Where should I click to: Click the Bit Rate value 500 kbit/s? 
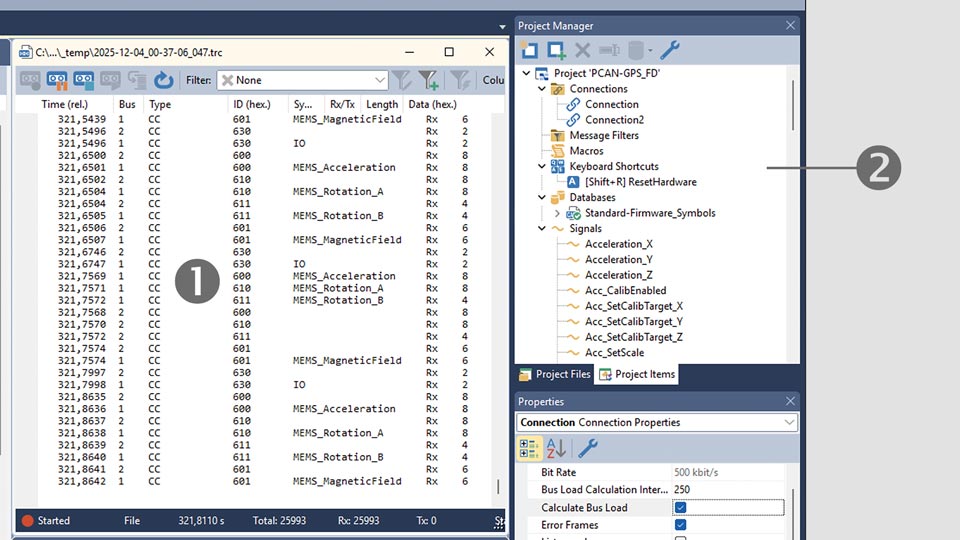click(727, 472)
